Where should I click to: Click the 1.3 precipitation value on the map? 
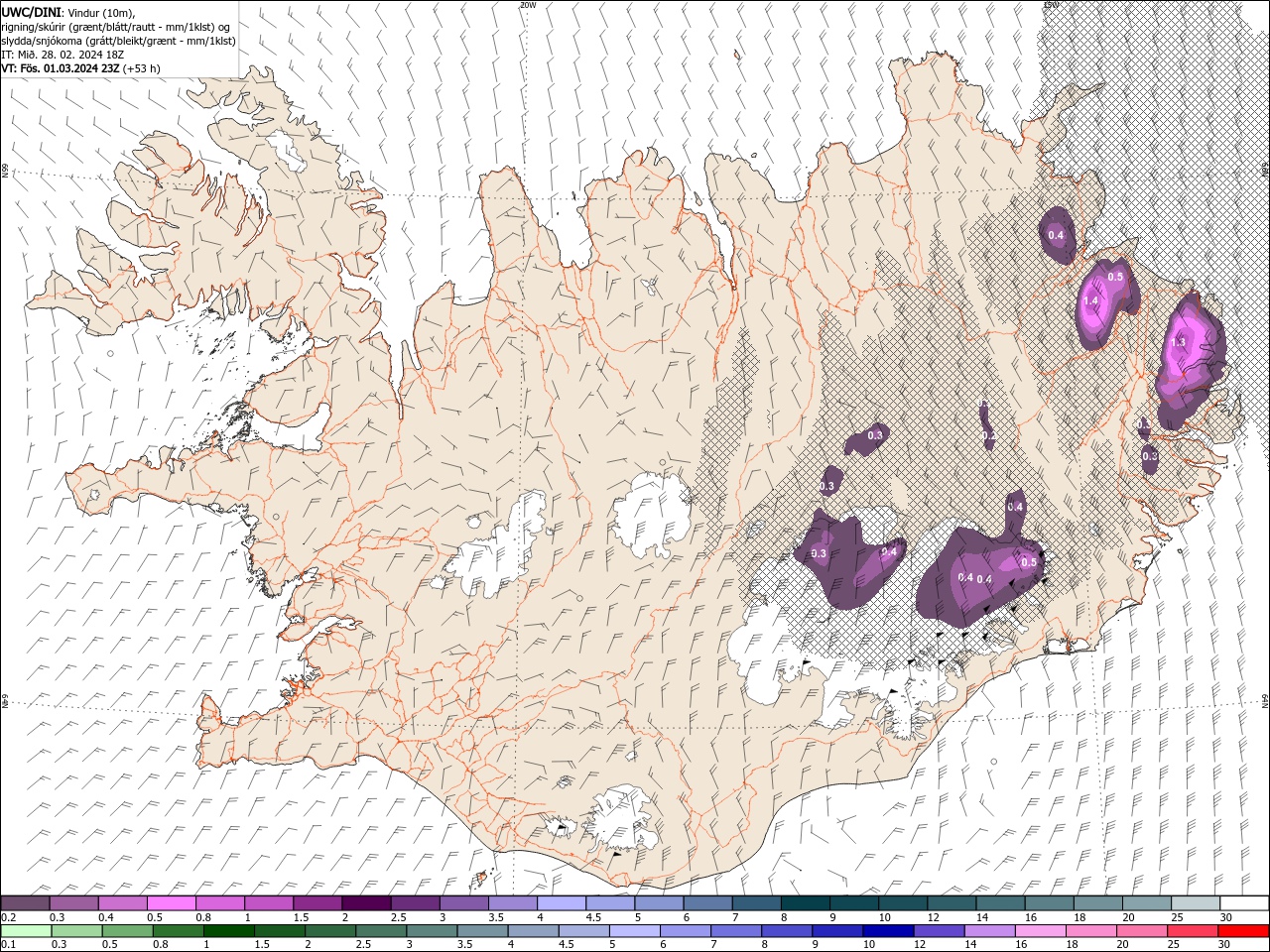[x=1179, y=342]
